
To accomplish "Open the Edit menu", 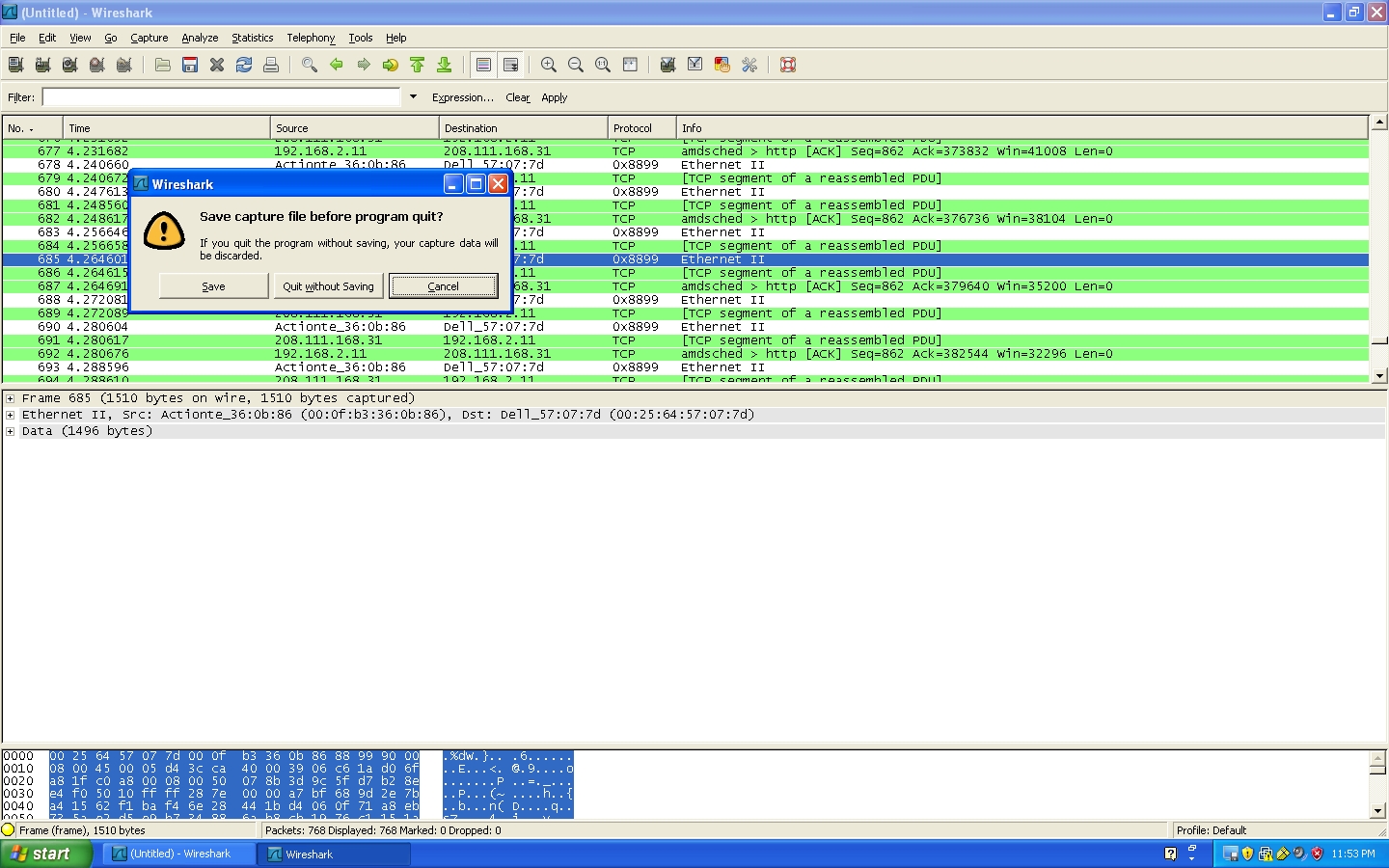I will click(x=47, y=38).
